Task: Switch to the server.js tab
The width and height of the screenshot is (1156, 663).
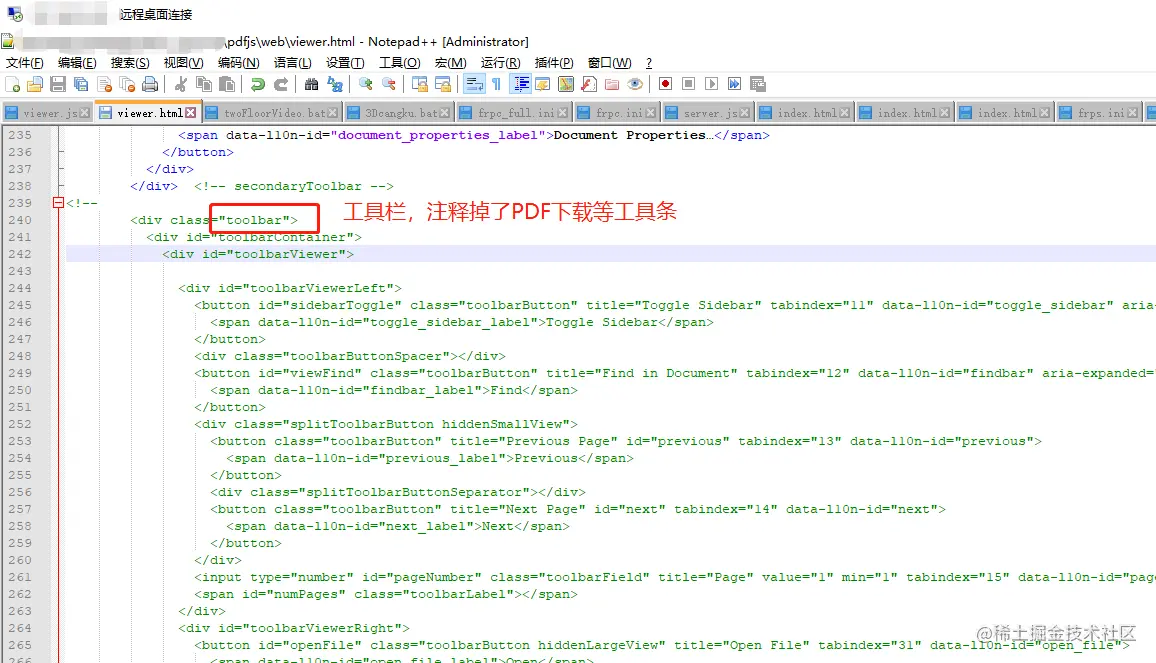Action: [707, 113]
